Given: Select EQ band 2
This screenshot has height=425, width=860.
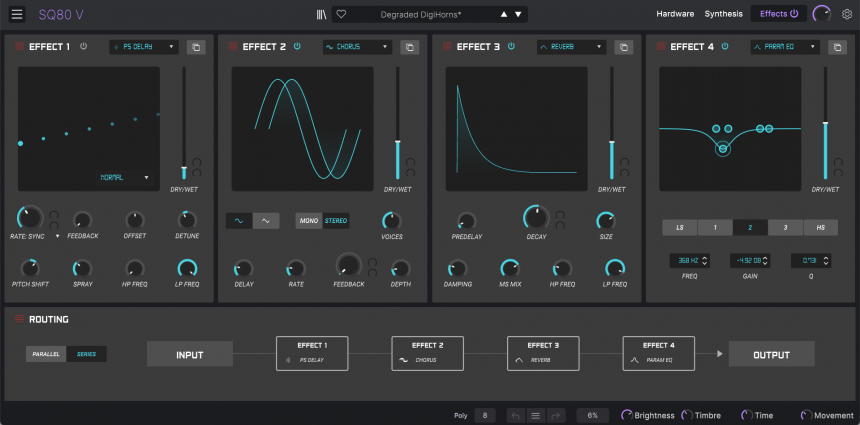Looking at the screenshot, I should tap(750, 228).
